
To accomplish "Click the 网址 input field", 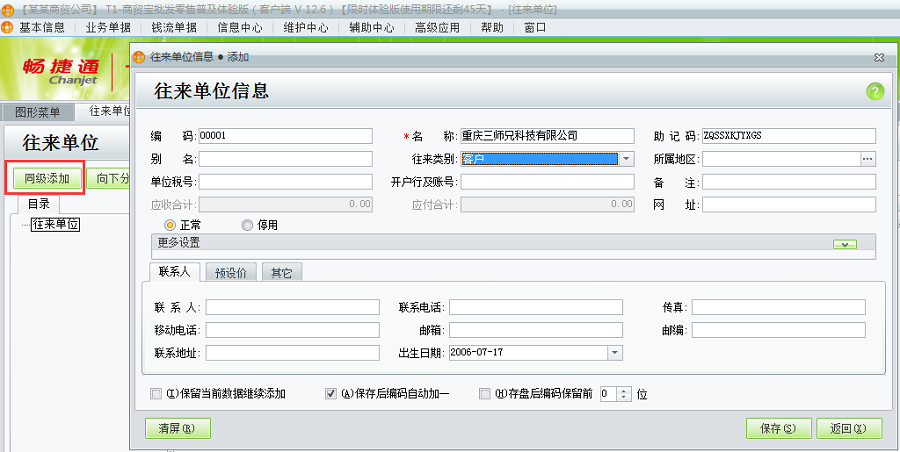I will (x=789, y=204).
